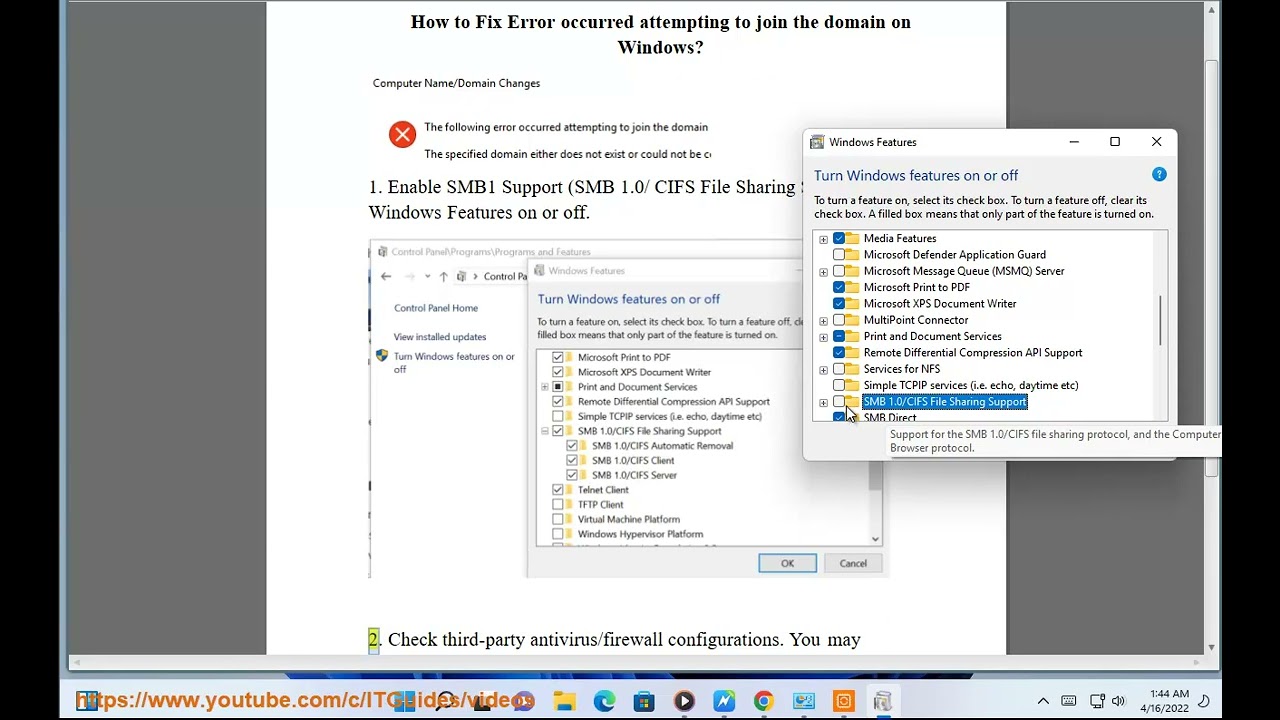Image resolution: width=1280 pixels, height=720 pixels.
Task: Select 'Remote Differential Compression API Support' label
Action: coord(973,352)
